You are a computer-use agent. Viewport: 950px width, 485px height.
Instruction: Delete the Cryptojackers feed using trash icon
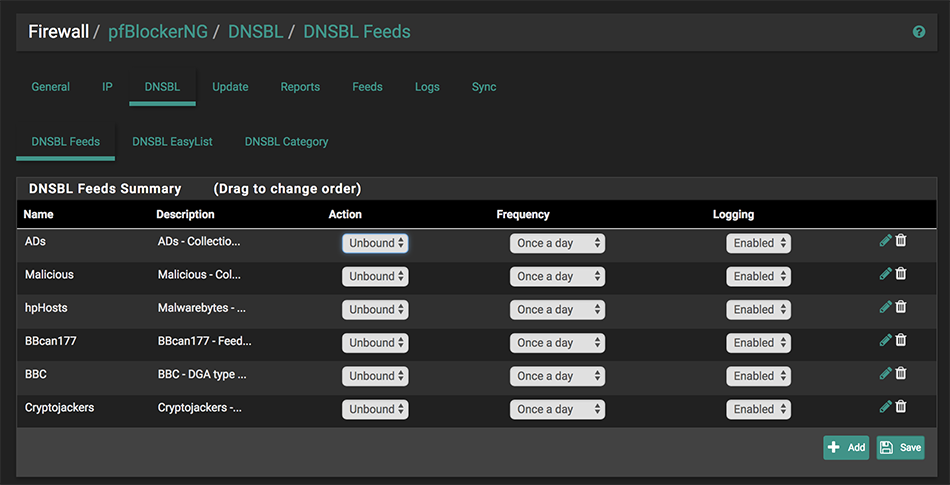tap(901, 407)
